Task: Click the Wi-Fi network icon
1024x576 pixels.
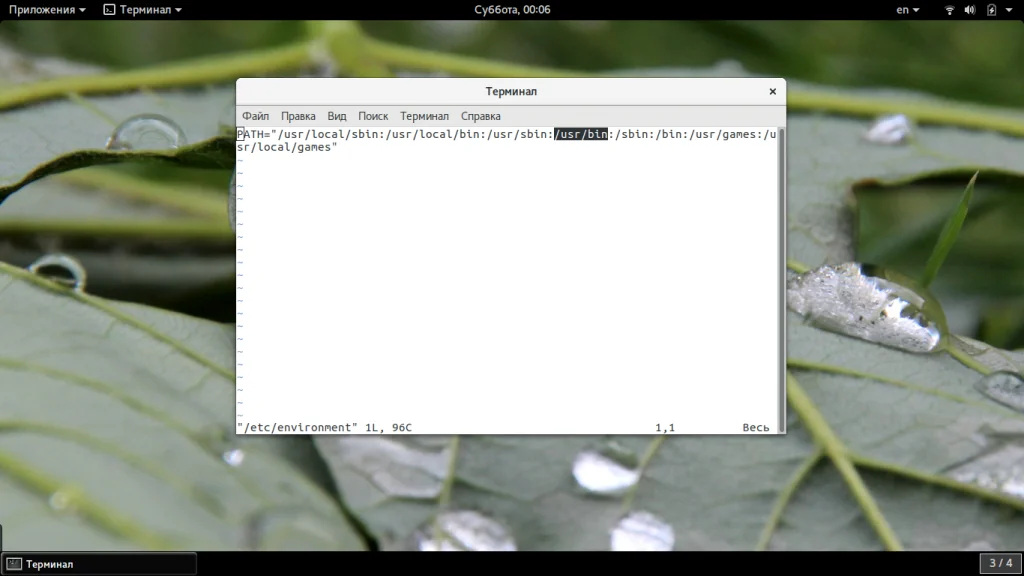Action: [x=949, y=10]
